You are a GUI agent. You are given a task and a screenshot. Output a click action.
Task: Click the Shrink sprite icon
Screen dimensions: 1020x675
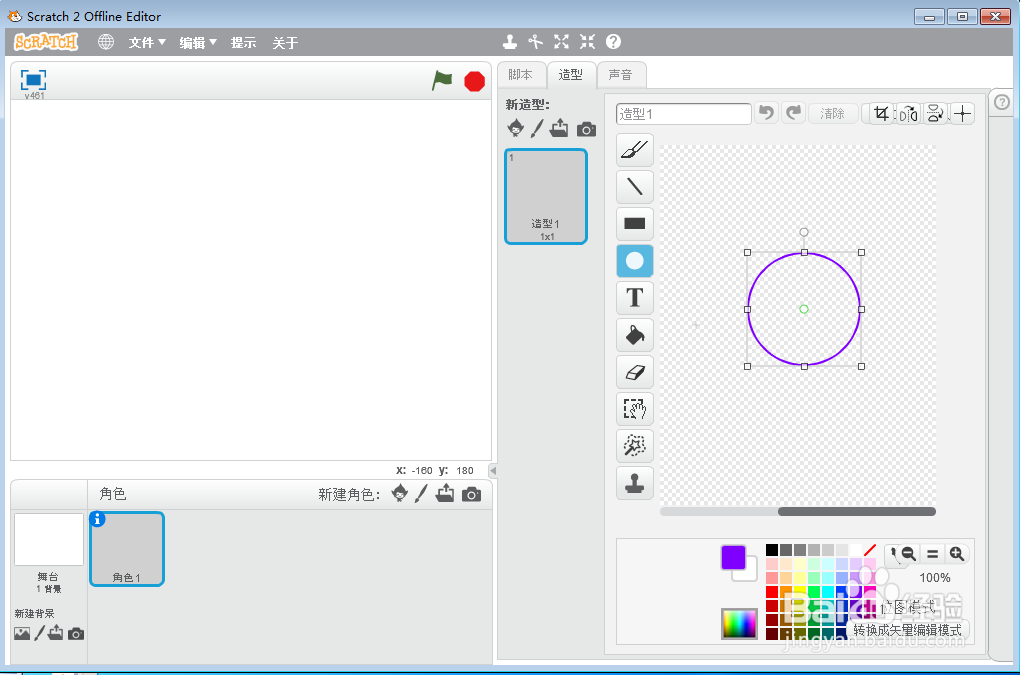pos(587,42)
